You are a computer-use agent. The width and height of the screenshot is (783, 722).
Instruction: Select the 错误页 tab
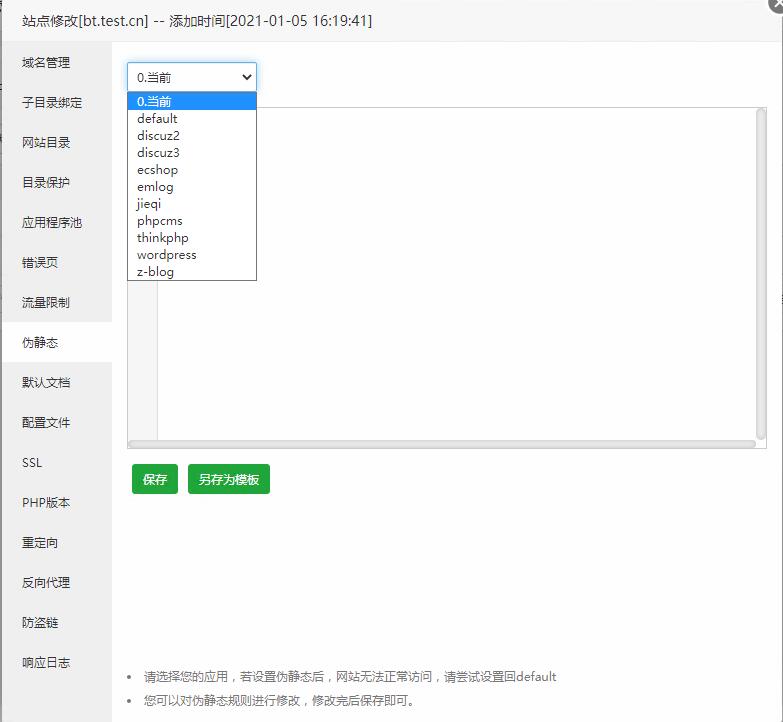(x=57, y=262)
